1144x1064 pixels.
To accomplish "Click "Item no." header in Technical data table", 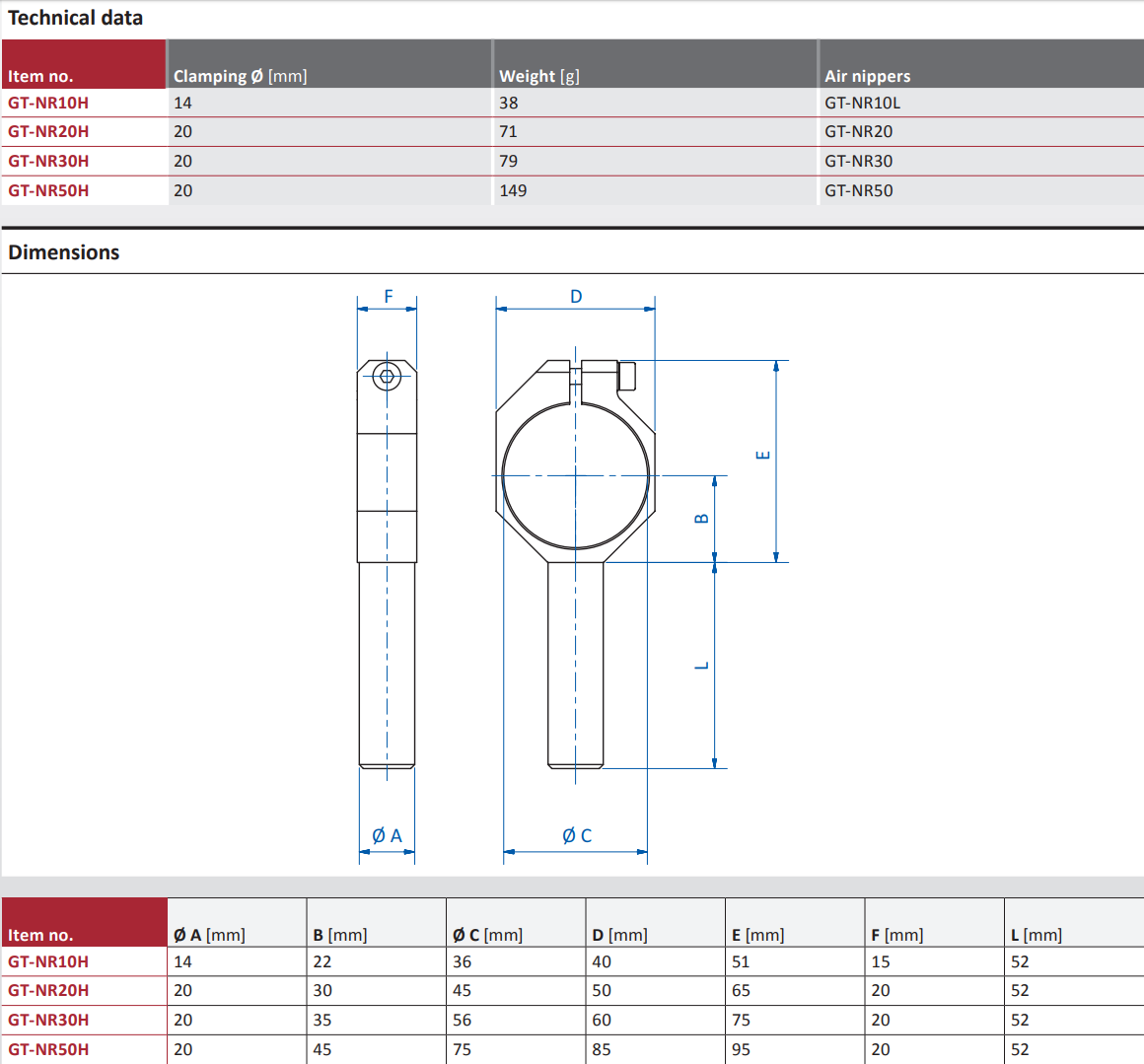I will 40,76.
